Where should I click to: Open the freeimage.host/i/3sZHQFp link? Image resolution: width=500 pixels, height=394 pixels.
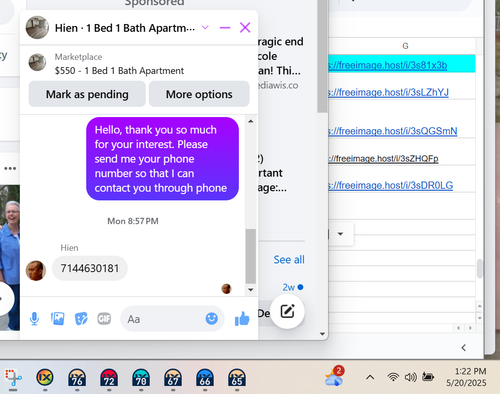[x=383, y=158]
